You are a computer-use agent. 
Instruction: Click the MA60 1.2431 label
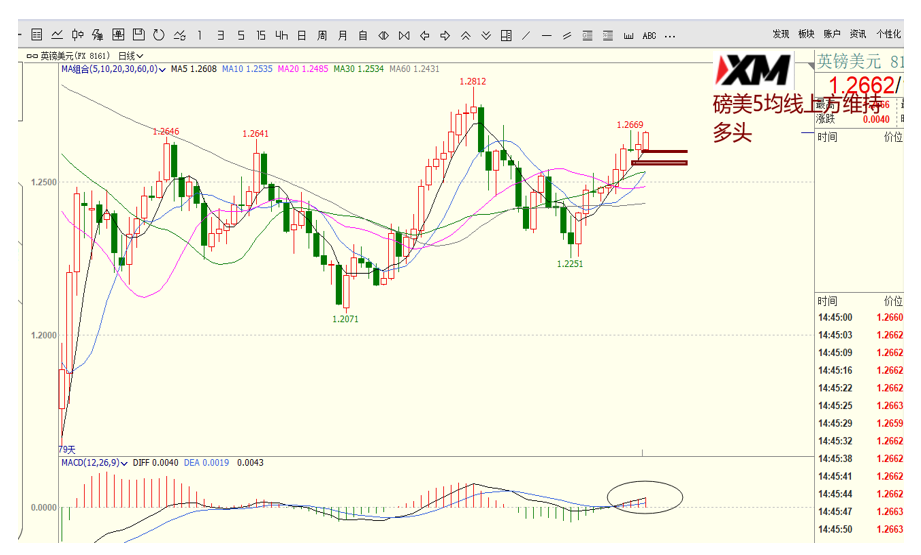pyautogui.click(x=414, y=69)
